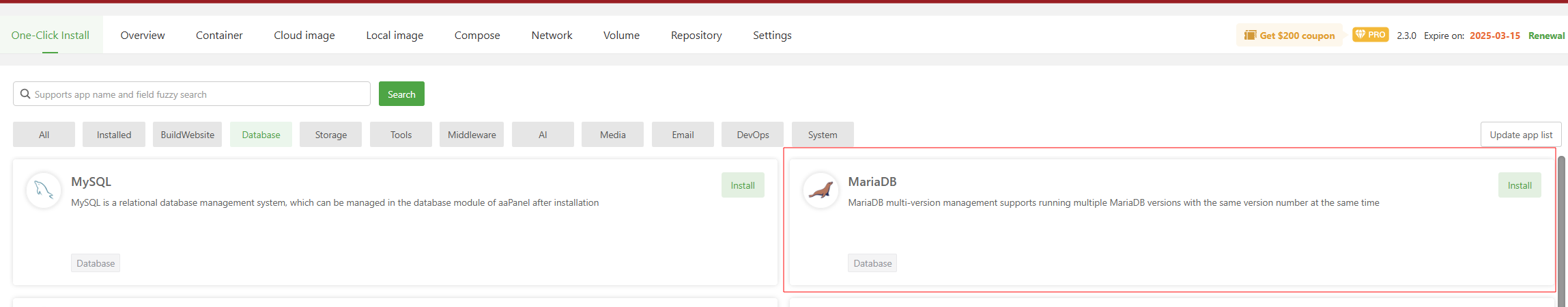Filter by Email category
The width and height of the screenshot is (1568, 307).
[683, 135]
